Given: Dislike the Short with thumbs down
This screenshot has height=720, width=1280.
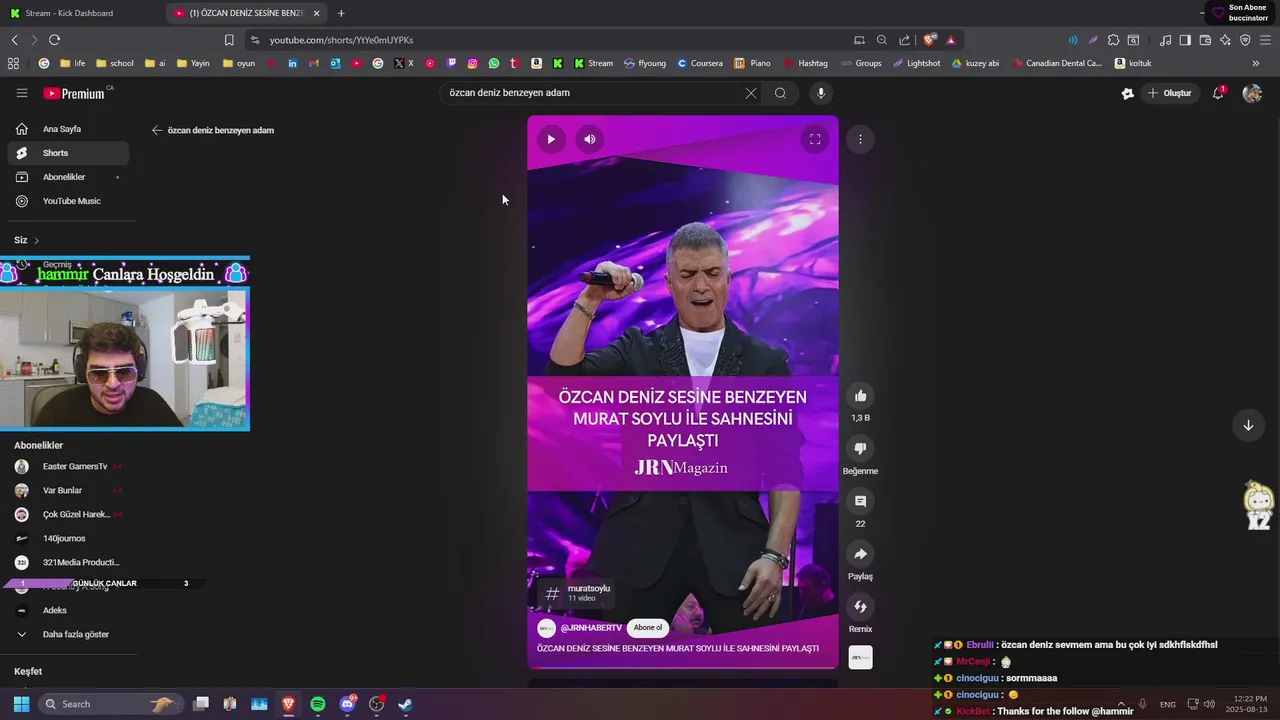Looking at the screenshot, I should [860, 449].
